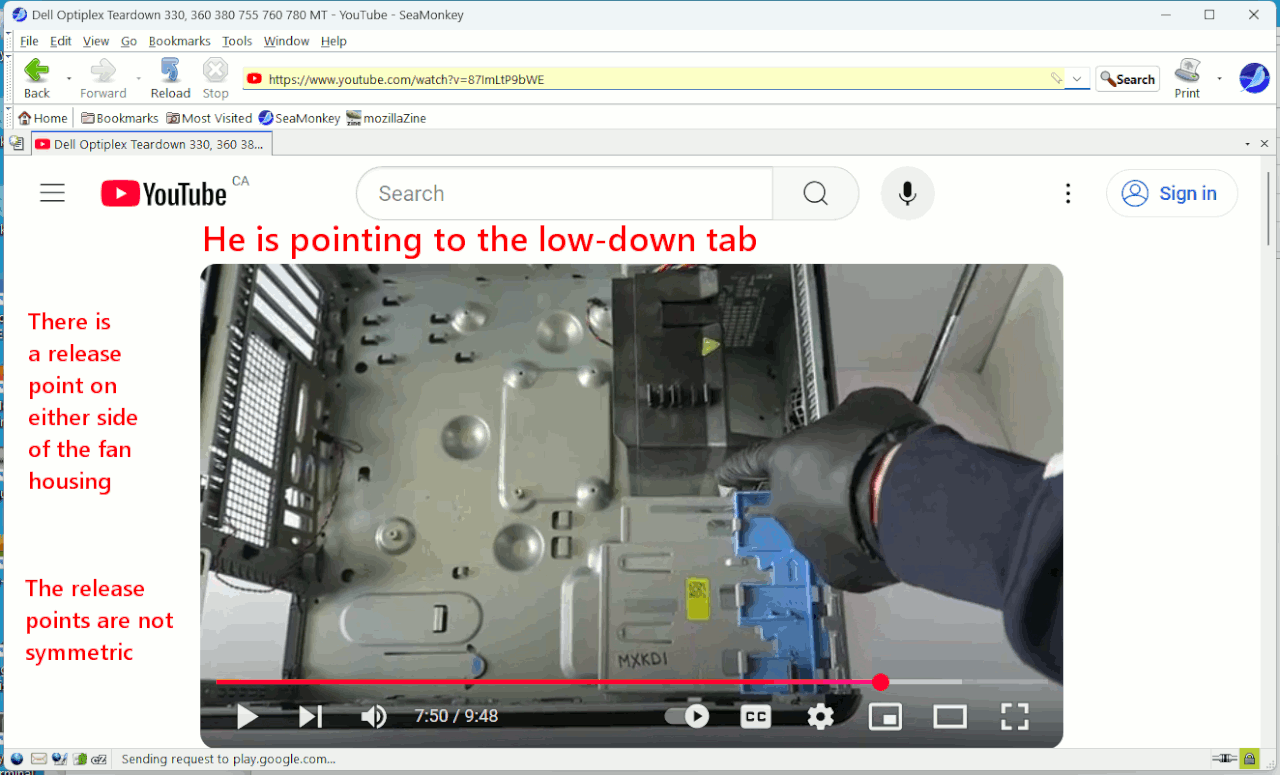Expand the URL bar history dropdown
Screen dimensions: 1280x775
(x=1077, y=79)
